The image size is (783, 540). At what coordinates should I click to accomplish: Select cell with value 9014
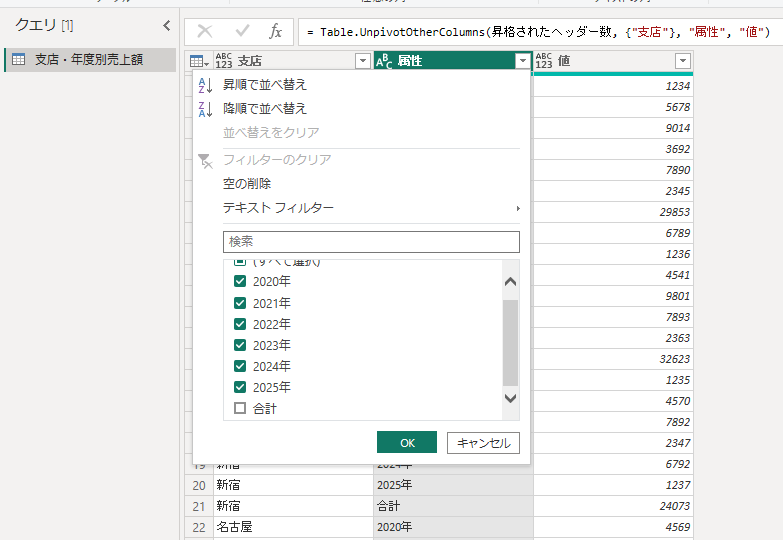pos(613,128)
